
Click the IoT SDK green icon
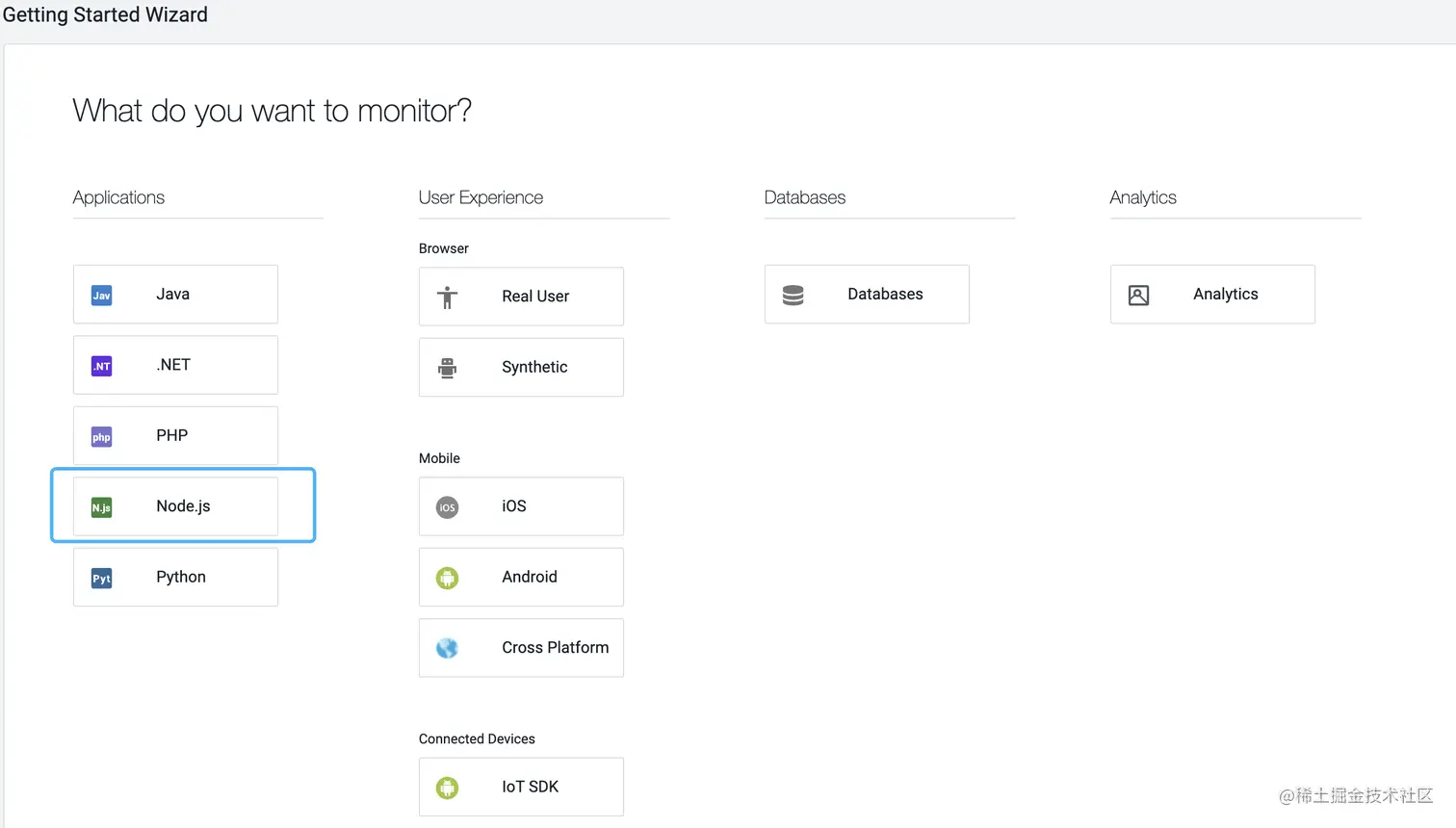447,788
